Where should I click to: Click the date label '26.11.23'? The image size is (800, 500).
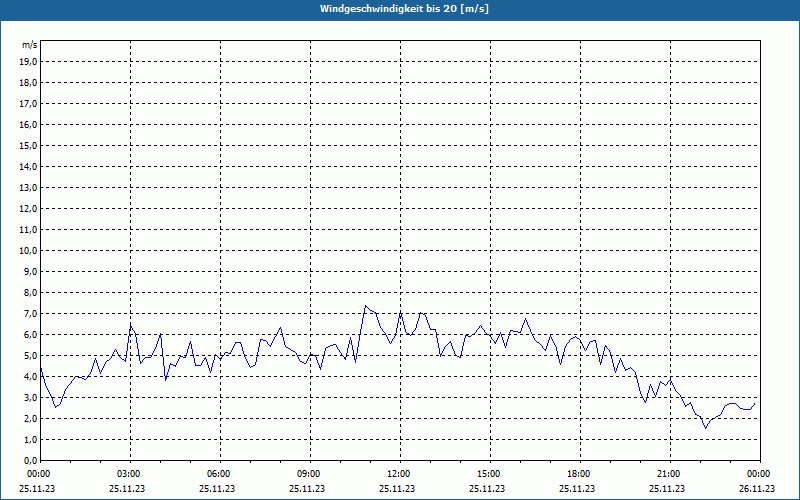click(757, 488)
